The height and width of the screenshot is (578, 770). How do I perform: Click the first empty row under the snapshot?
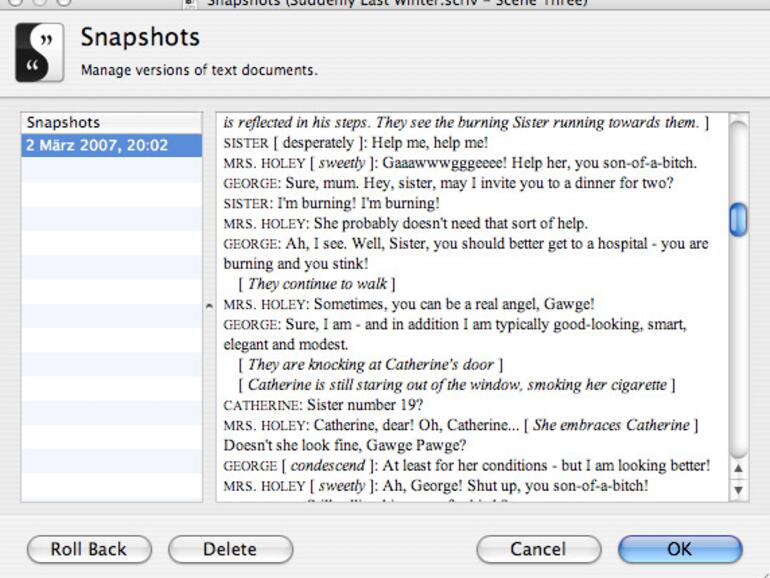pos(97,167)
